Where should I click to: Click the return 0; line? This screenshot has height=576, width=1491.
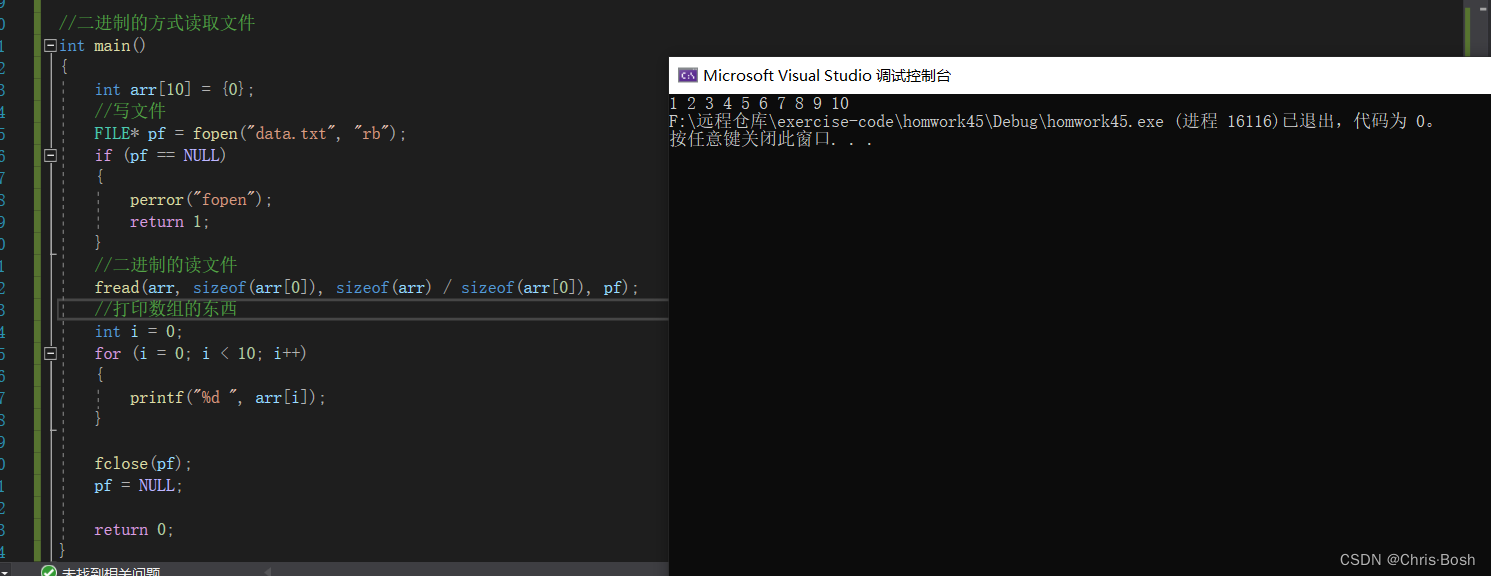click(135, 529)
